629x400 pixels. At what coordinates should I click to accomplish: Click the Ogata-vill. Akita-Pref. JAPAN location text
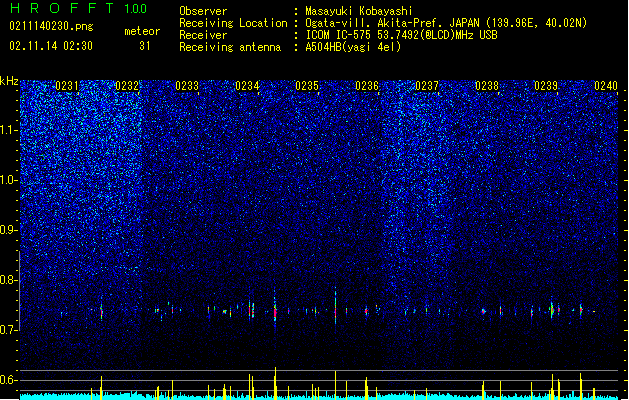[446, 23]
